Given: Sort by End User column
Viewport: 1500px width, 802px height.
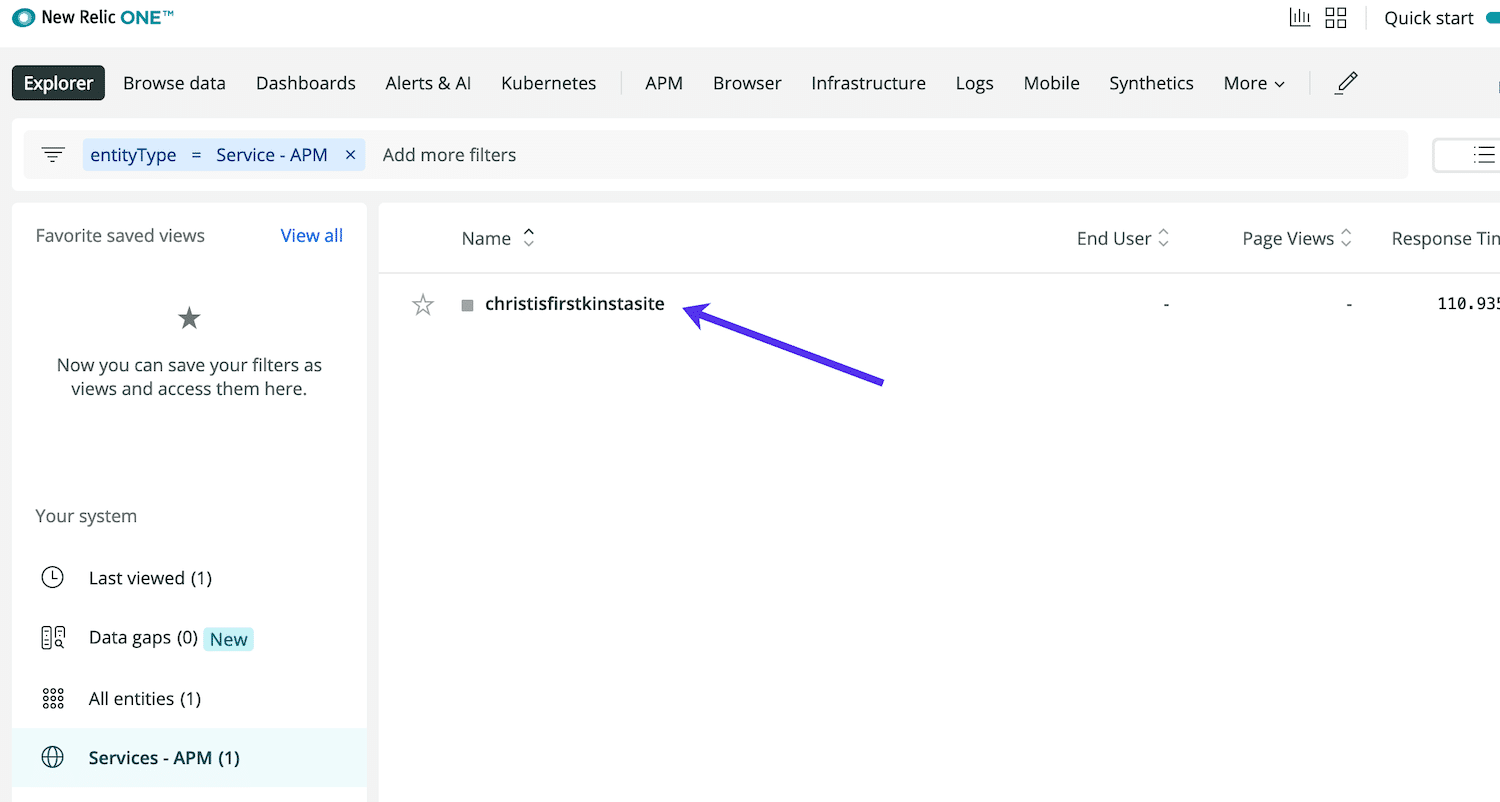Looking at the screenshot, I should pyautogui.click(x=1122, y=238).
